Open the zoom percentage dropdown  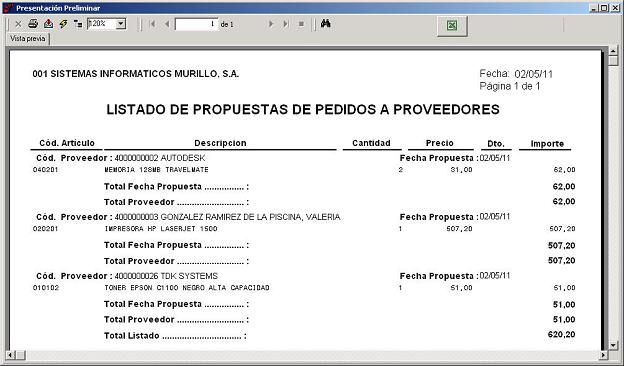coord(121,24)
